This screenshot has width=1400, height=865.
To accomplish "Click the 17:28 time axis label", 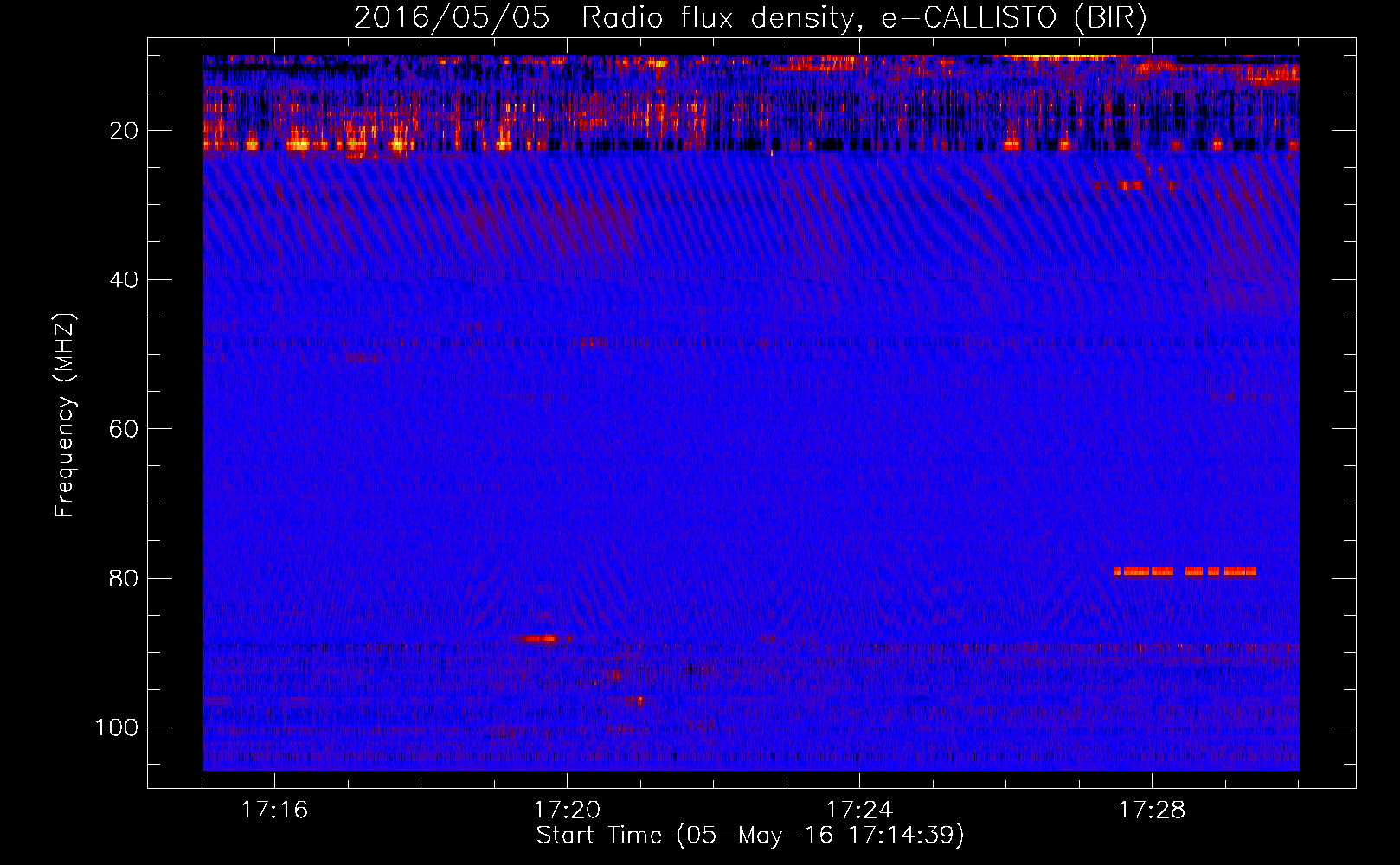I will (1152, 811).
